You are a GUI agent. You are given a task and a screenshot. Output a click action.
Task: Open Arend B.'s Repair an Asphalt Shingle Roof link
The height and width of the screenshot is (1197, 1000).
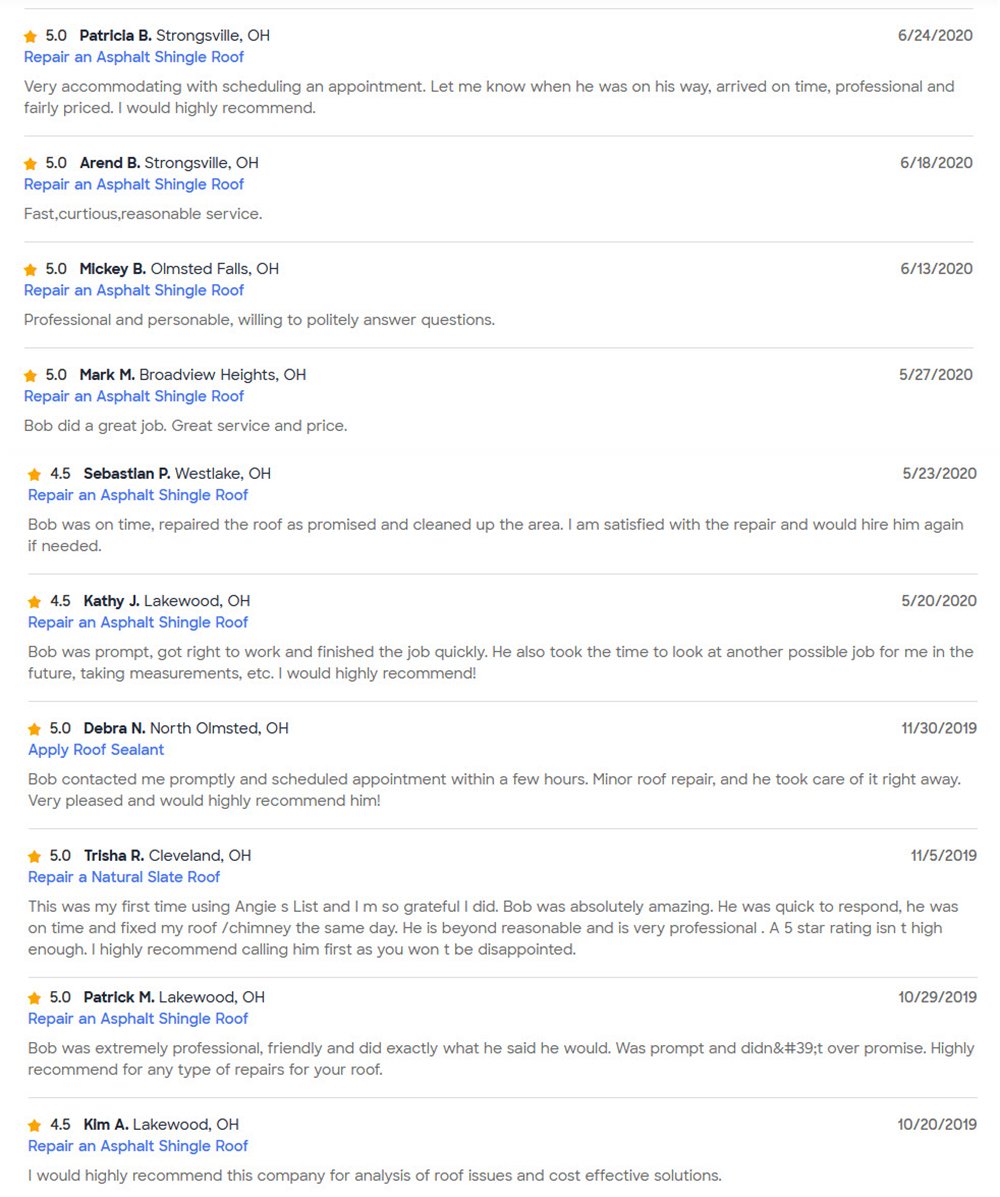133,184
